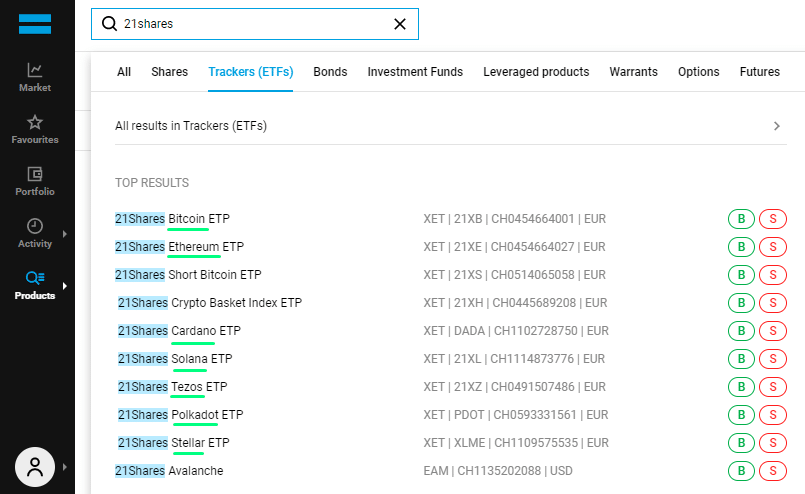
Task: Open the user profile avatar
Action: [35, 467]
